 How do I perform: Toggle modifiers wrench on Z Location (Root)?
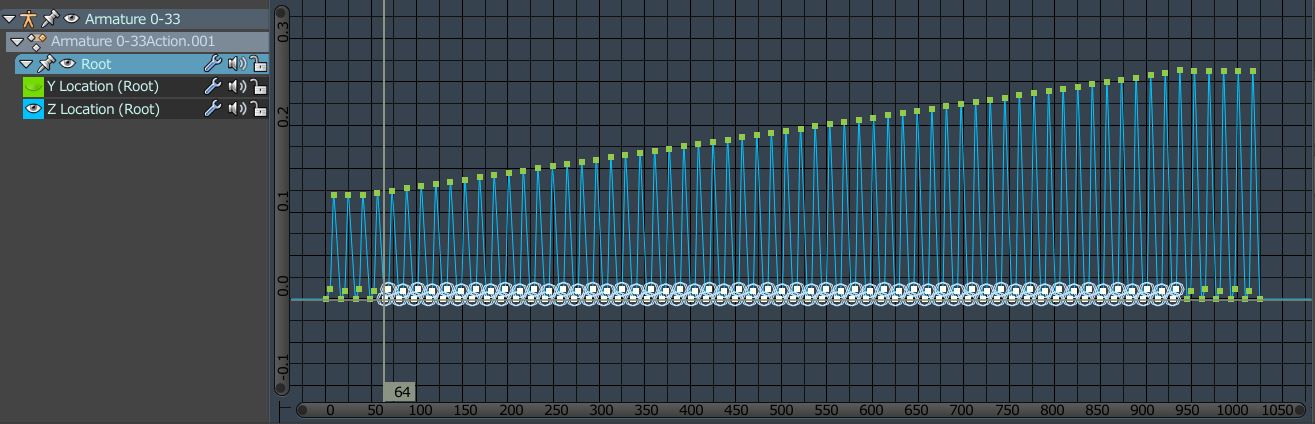(x=212, y=109)
